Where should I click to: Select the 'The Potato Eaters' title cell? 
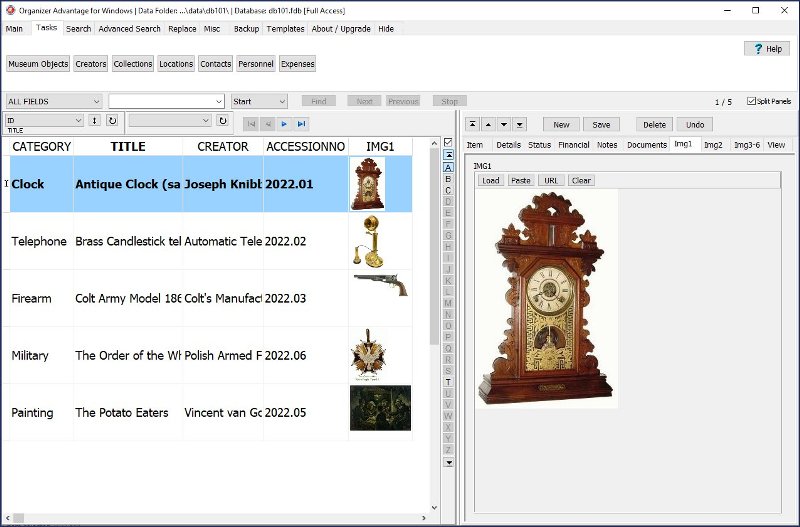click(128, 412)
